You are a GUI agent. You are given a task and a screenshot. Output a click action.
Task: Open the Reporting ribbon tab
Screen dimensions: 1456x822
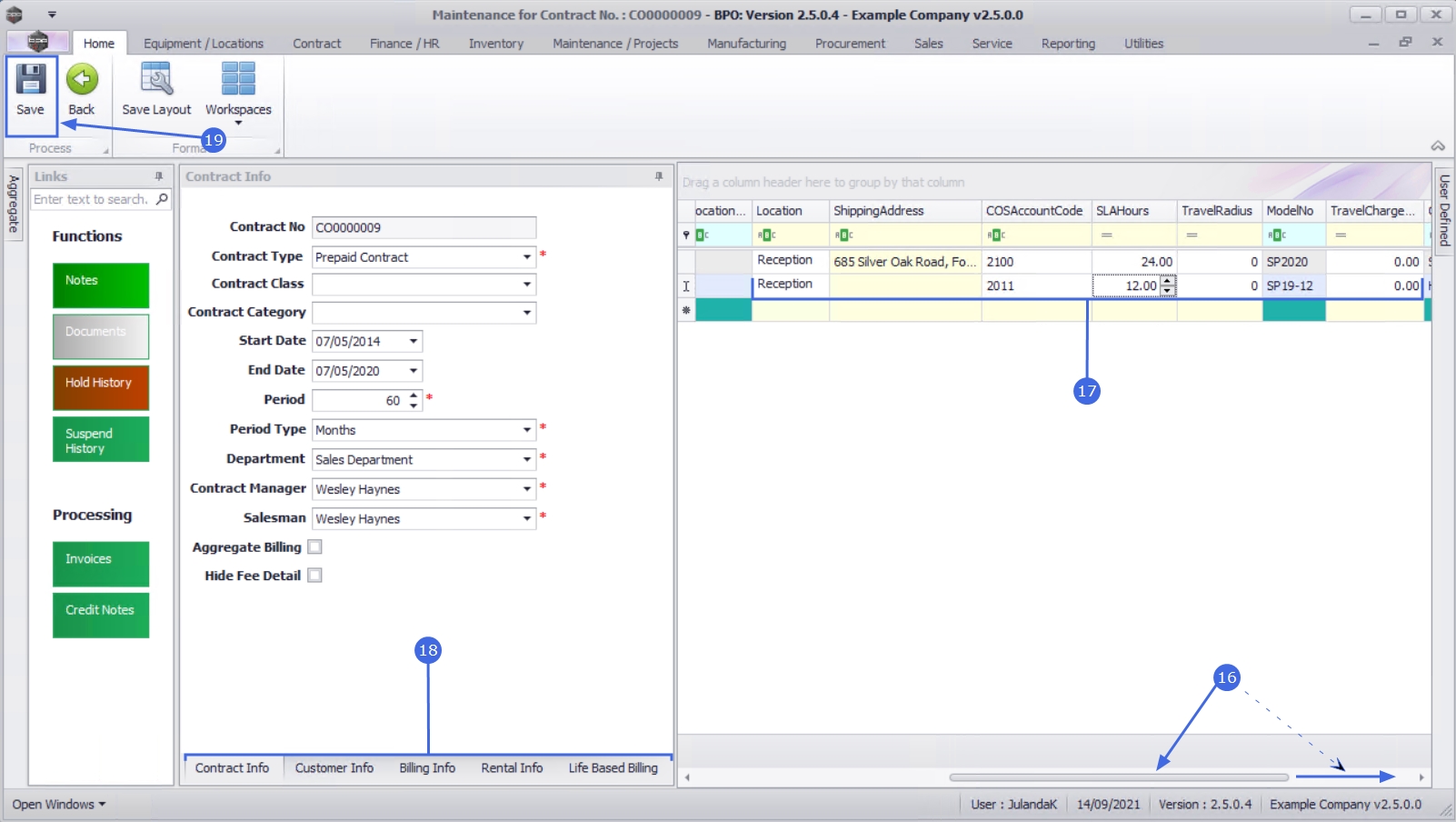(x=1068, y=44)
